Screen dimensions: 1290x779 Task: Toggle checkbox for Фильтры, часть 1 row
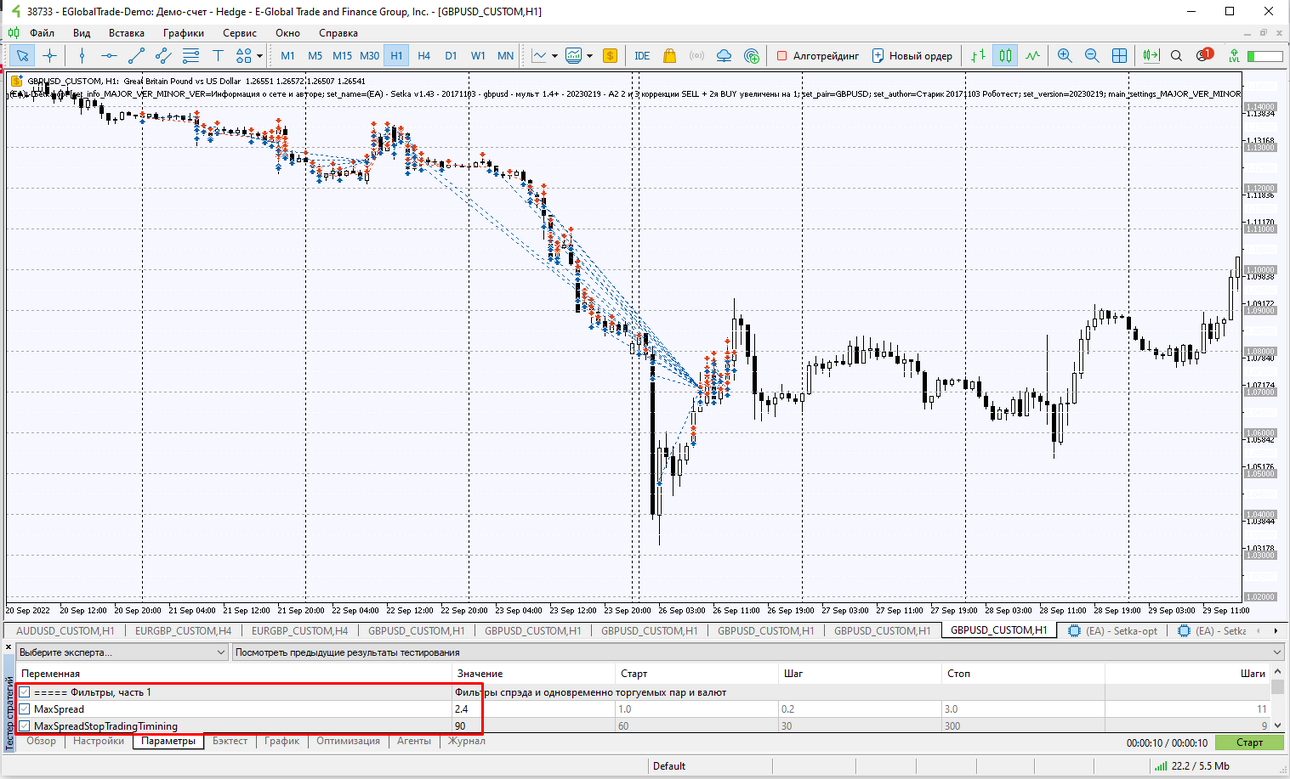tap(25, 692)
